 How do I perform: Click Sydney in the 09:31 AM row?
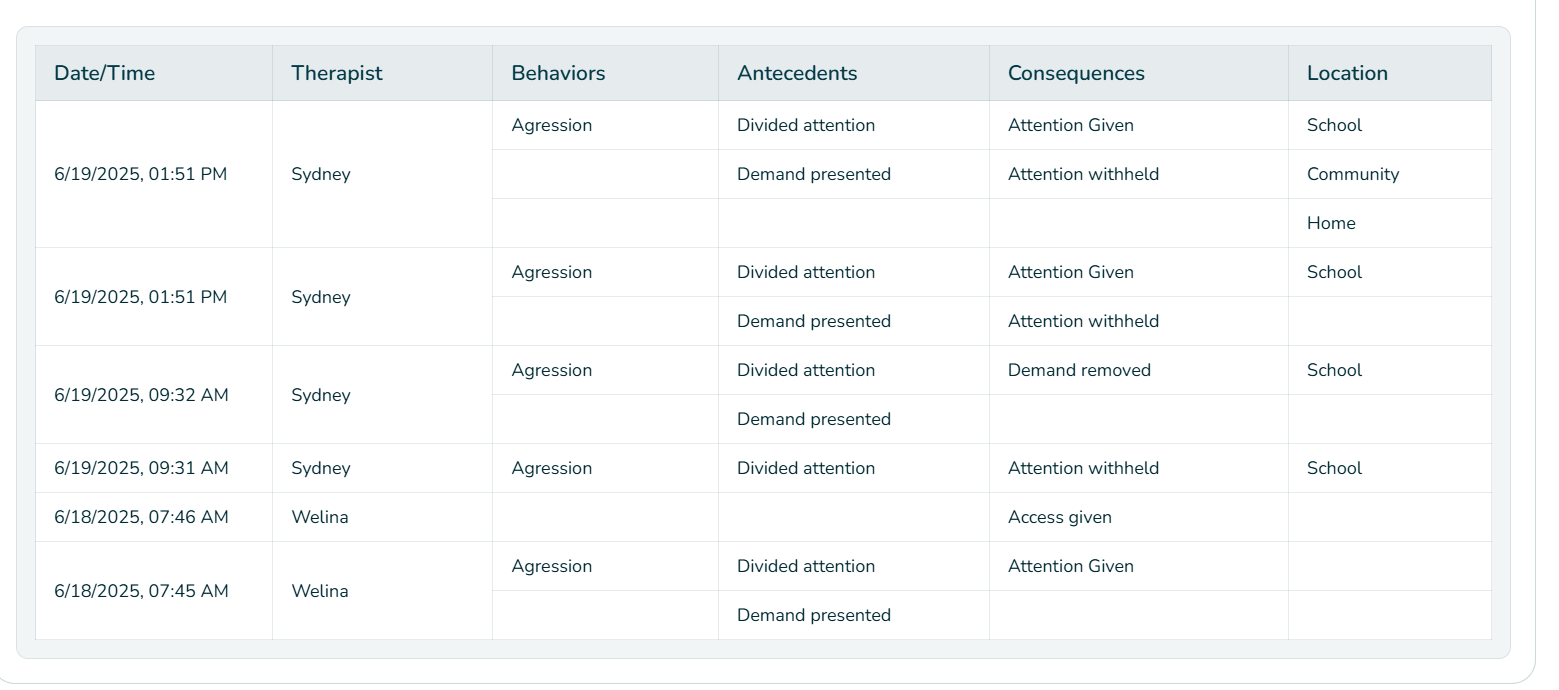321,468
